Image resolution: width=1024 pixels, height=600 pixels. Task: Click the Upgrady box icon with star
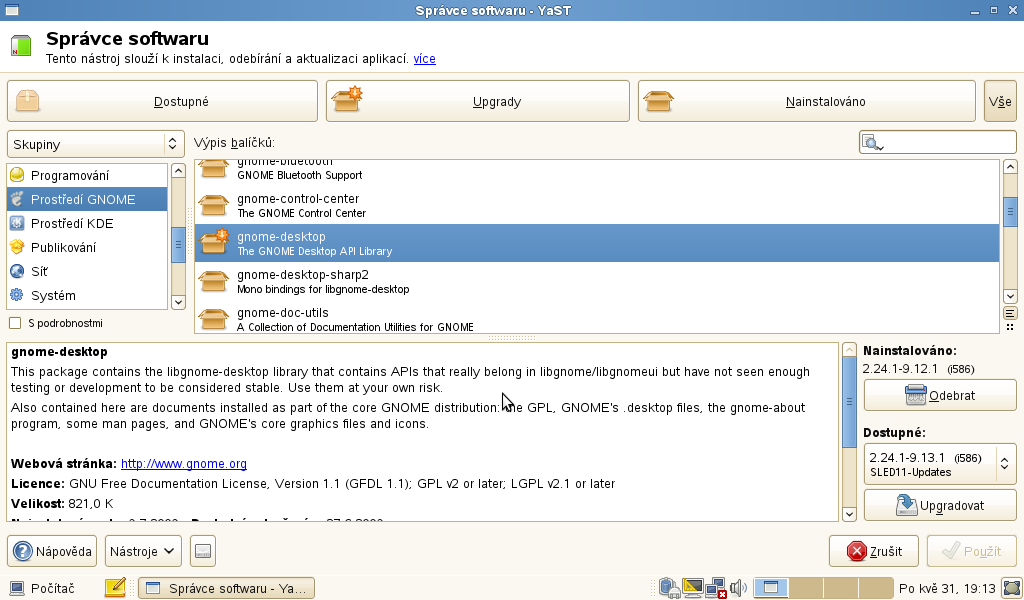tap(347, 99)
